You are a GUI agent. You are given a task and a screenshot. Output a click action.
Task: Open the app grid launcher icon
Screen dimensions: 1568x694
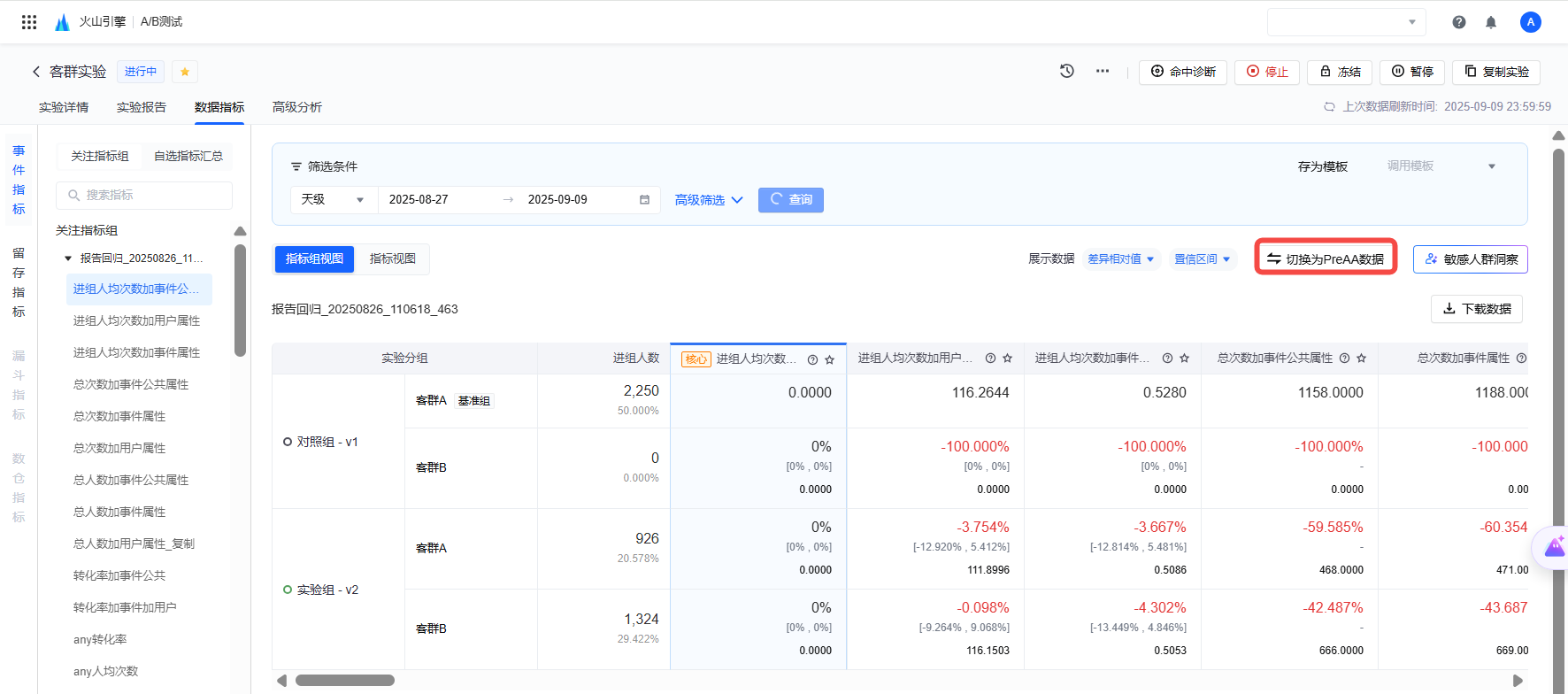click(x=29, y=22)
